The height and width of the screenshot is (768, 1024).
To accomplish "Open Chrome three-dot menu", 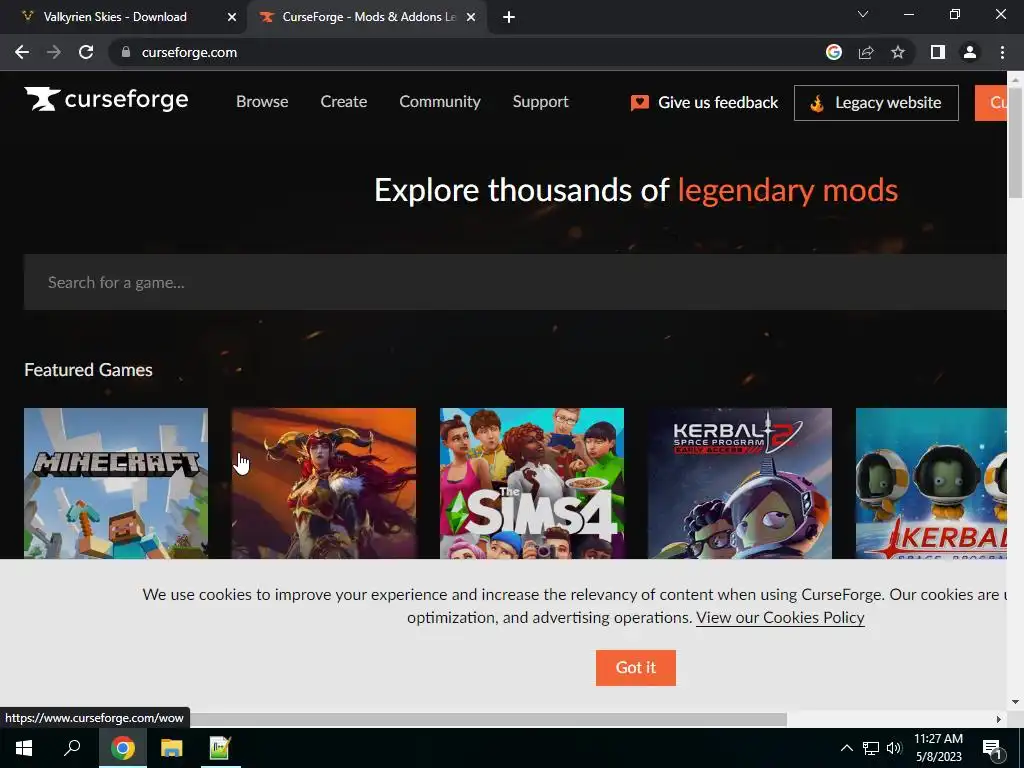I will point(1002,52).
